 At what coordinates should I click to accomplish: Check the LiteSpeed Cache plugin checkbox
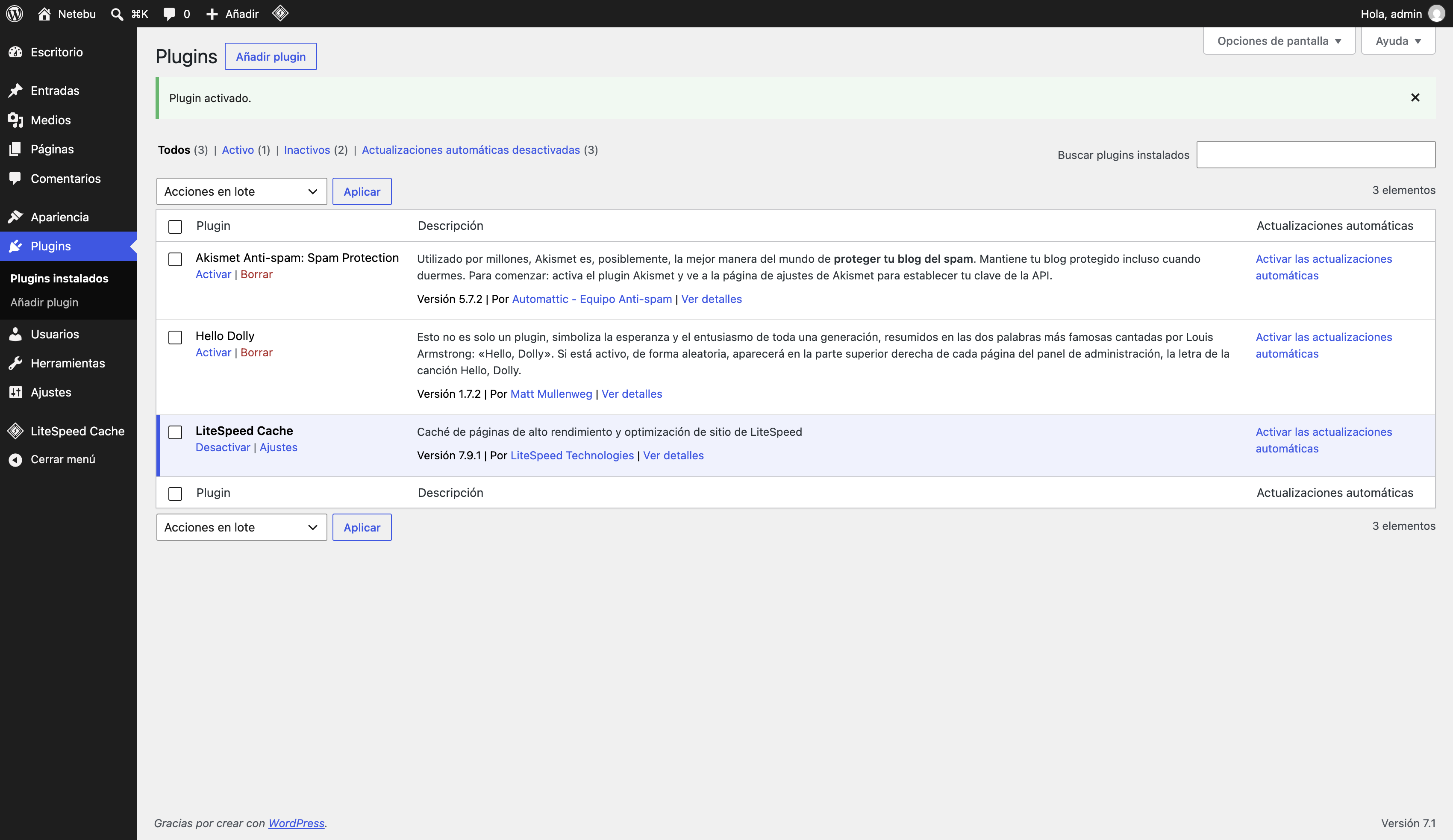click(x=175, y=432)
